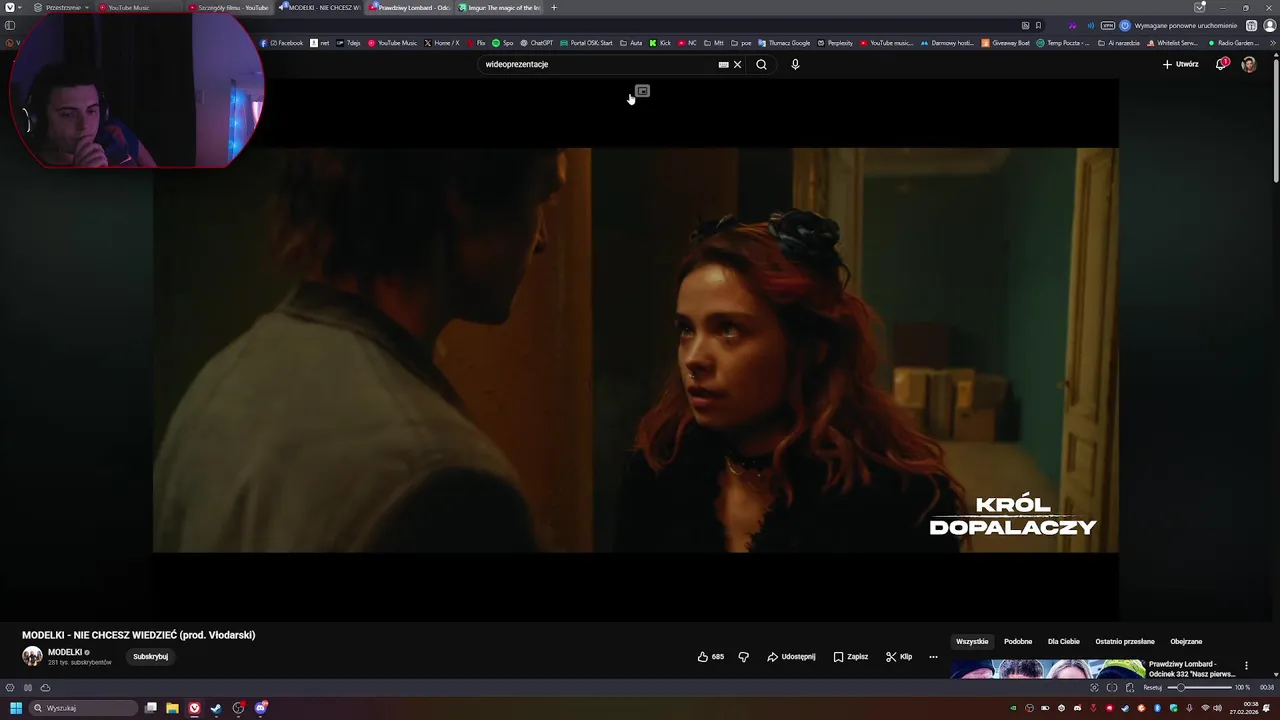1280x720 pixels.
Task: Click the Resetuj zoom button in status bar
Action: pos(1153,688)
